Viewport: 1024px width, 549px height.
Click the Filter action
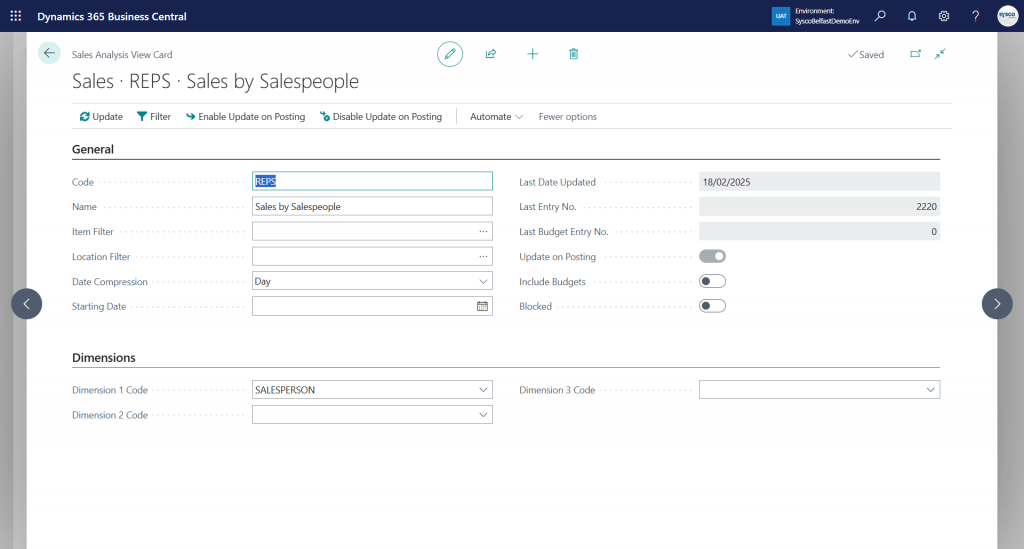154,117
